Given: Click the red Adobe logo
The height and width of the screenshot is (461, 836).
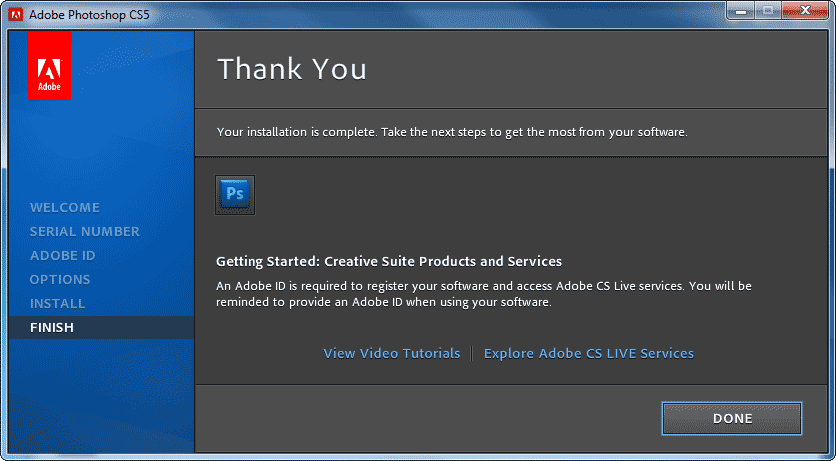Looking at the screenshot, I should coord(49,65).
